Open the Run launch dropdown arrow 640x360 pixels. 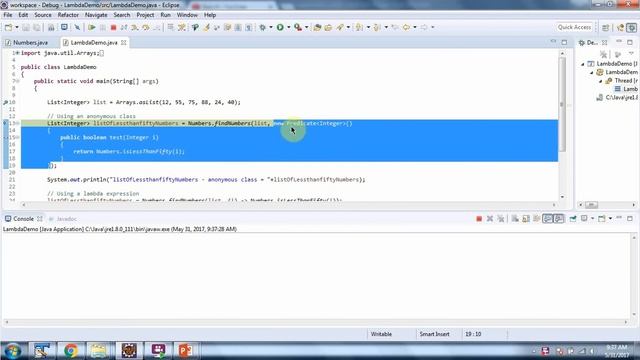[x=289, y=27]
